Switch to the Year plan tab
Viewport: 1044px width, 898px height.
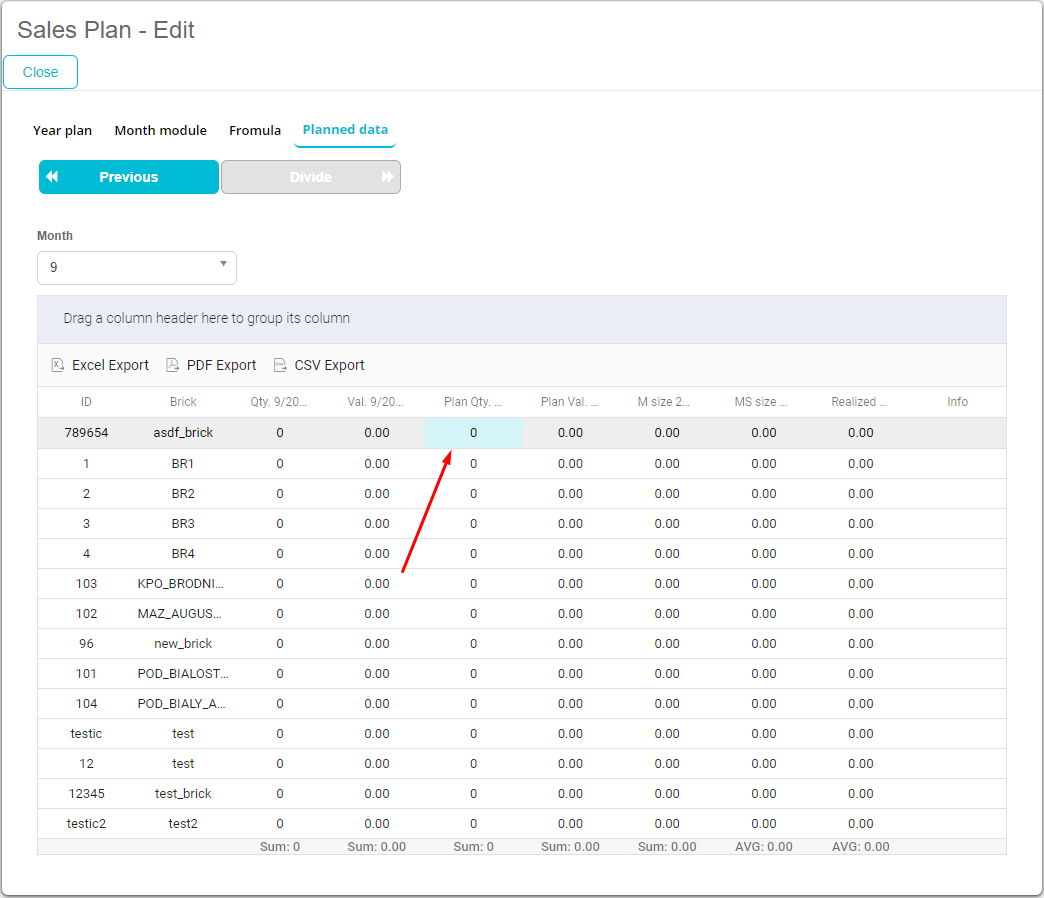[62, 130]
